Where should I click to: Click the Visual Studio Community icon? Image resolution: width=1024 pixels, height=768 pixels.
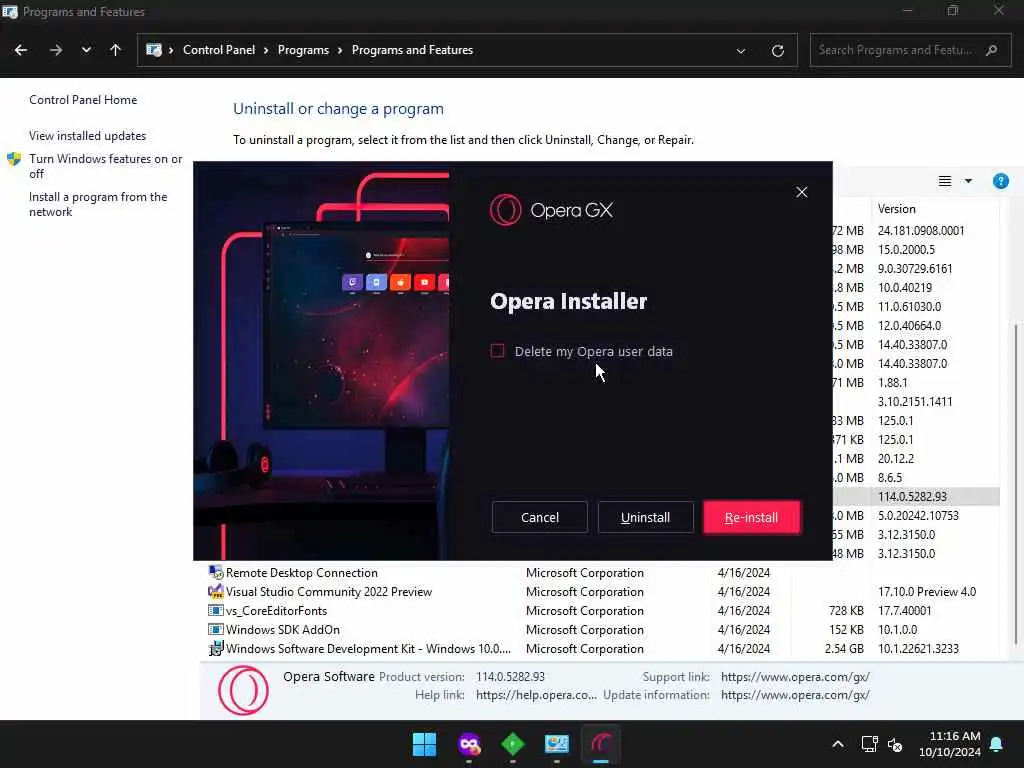point(216,591)
